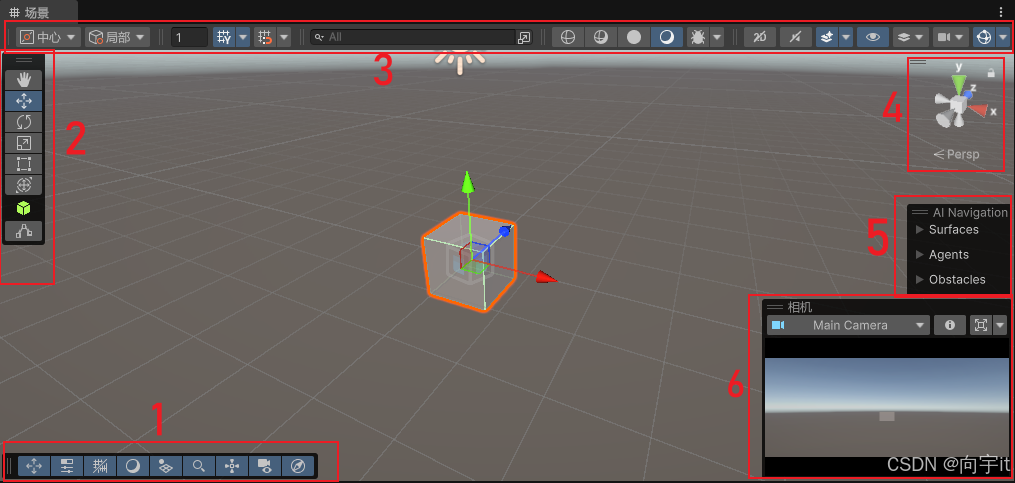The image size is (1015, 483).
Task: Open the scene effects dropdown arrow
Action: pyautogui.click(x=845, y=37)
